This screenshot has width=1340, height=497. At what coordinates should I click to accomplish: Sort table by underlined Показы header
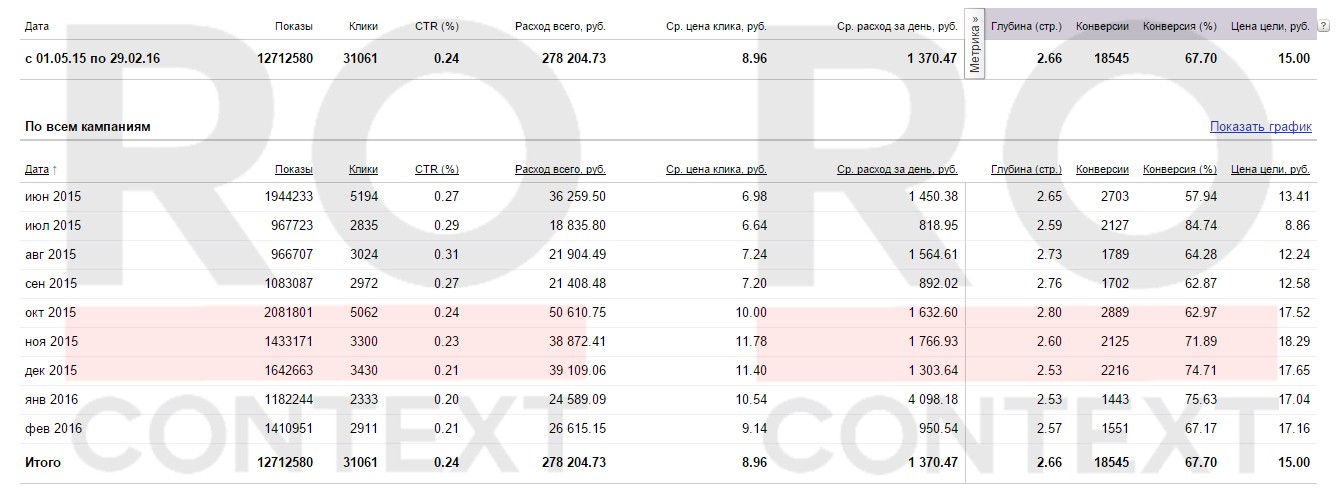[293, 170]
